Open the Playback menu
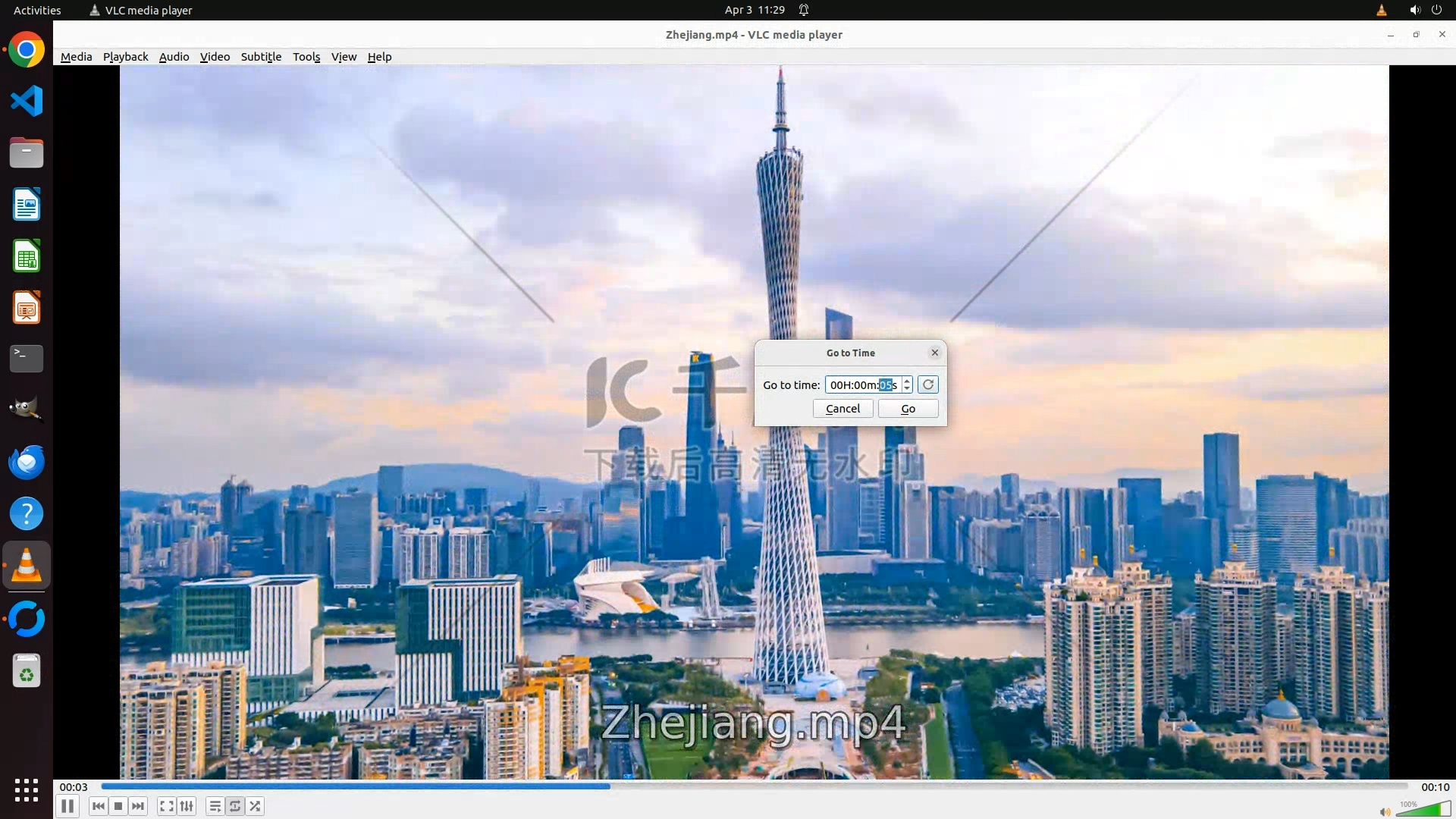This screenshot has height=819, width=1456. tap(125, 57)
